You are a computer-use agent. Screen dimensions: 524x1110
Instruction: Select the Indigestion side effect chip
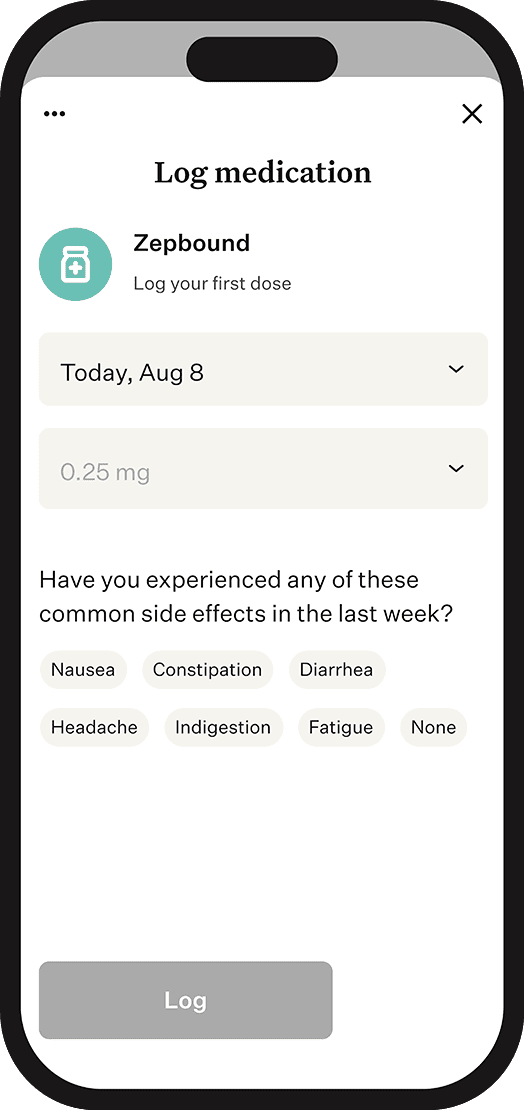(223, 727)
